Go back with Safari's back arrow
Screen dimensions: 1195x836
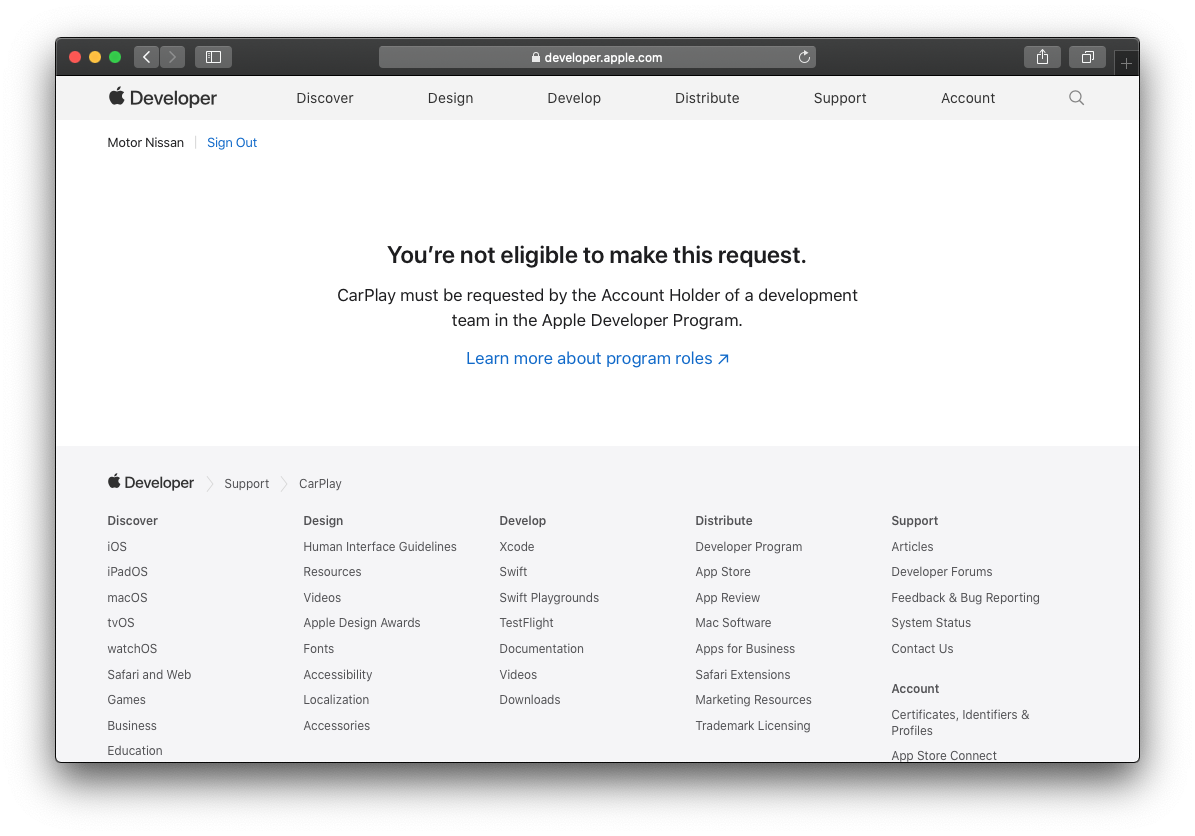[146, 57]
